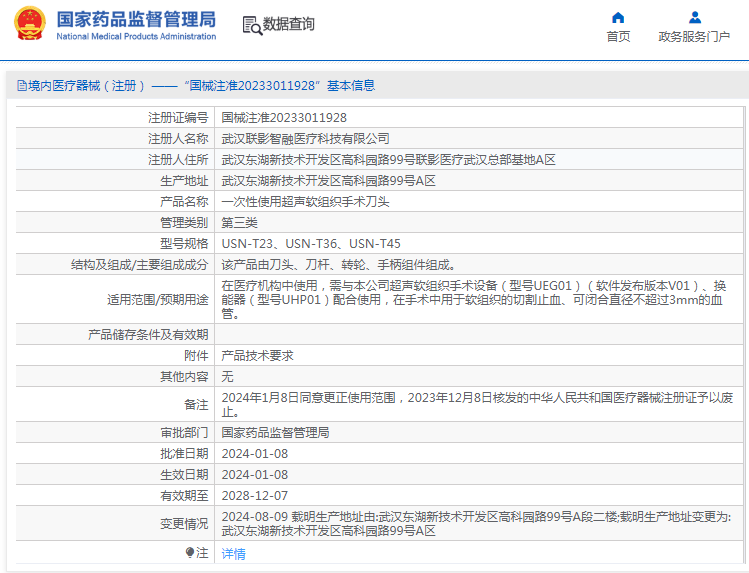Select 生效日期 value 2024-01-08
Screen dimensions: 749x573
pyautogui.click(x=255, y=475)
